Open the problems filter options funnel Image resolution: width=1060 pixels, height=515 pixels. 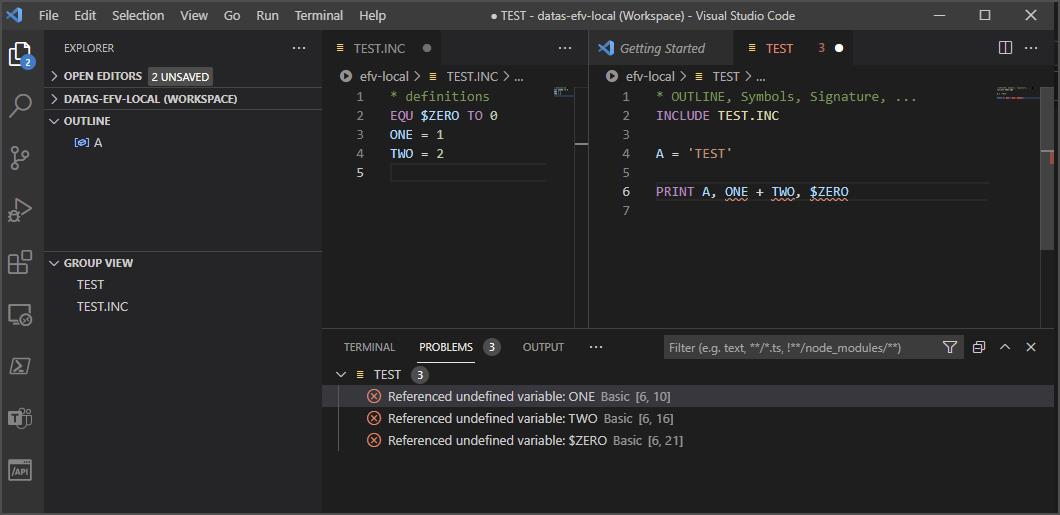(x=949, y=347)
